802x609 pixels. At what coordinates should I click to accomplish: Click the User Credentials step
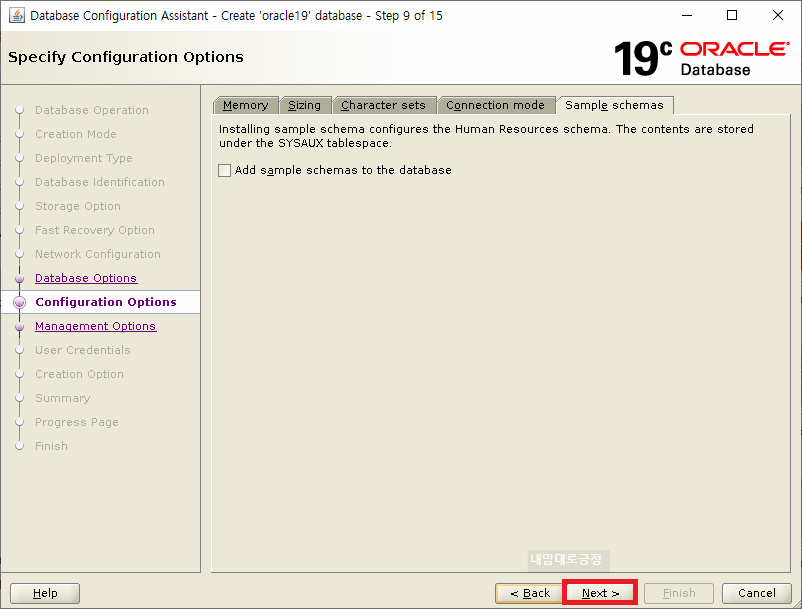point(83,350)
